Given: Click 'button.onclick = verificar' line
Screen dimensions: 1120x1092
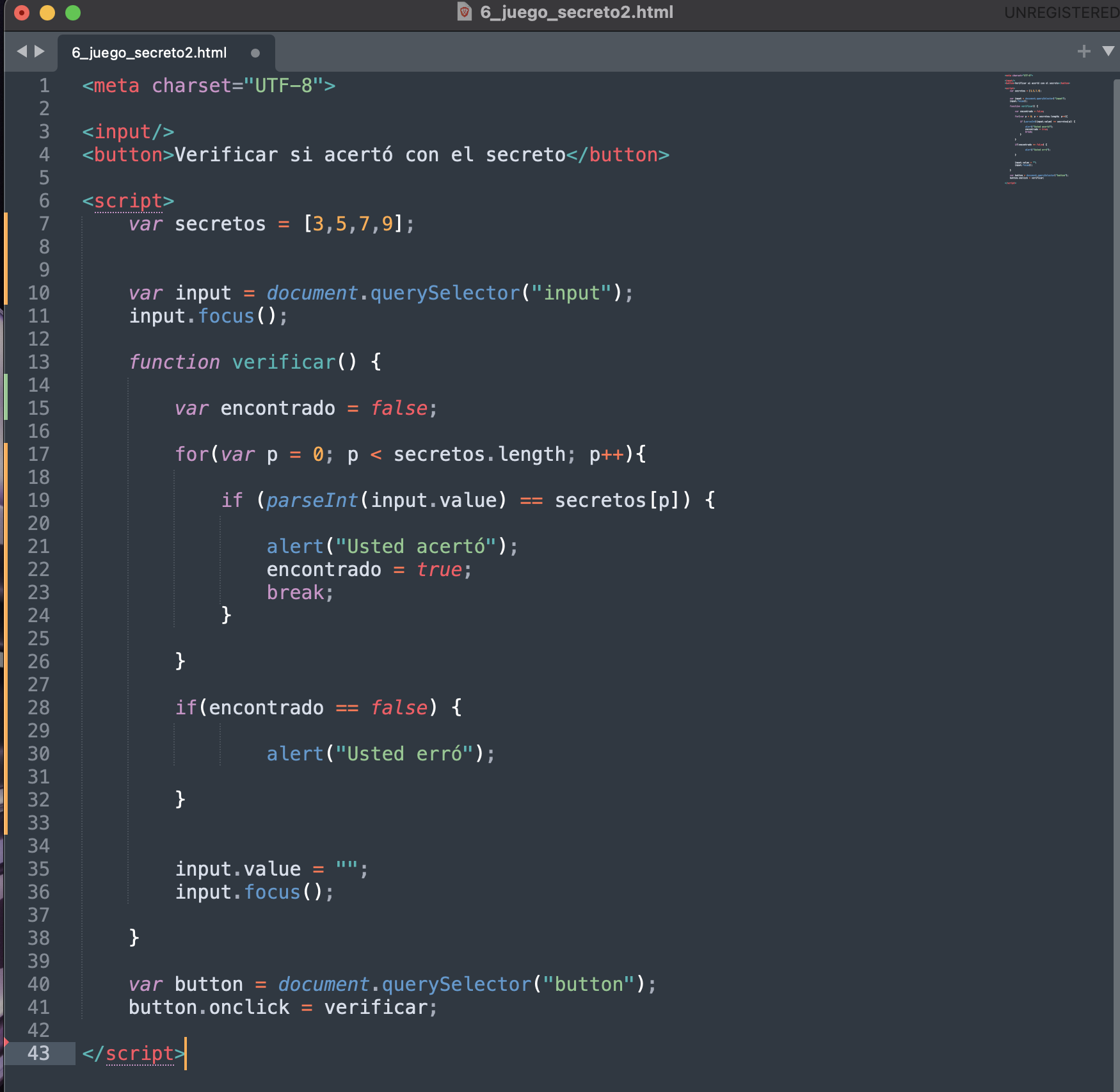Looking at the screenshot, I should pyautogui.click(x=283, y=1007).
